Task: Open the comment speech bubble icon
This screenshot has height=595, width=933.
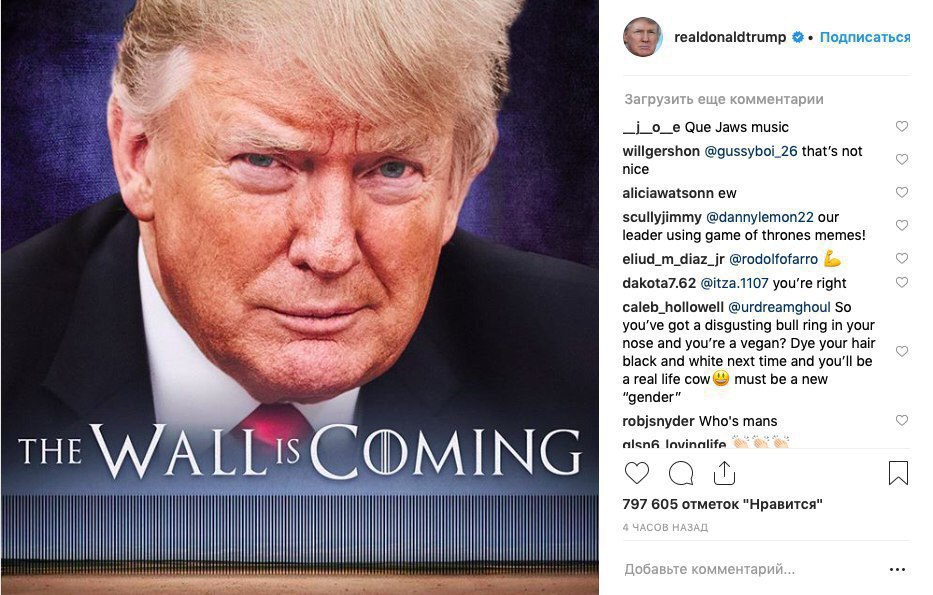Action: point(681,474)
